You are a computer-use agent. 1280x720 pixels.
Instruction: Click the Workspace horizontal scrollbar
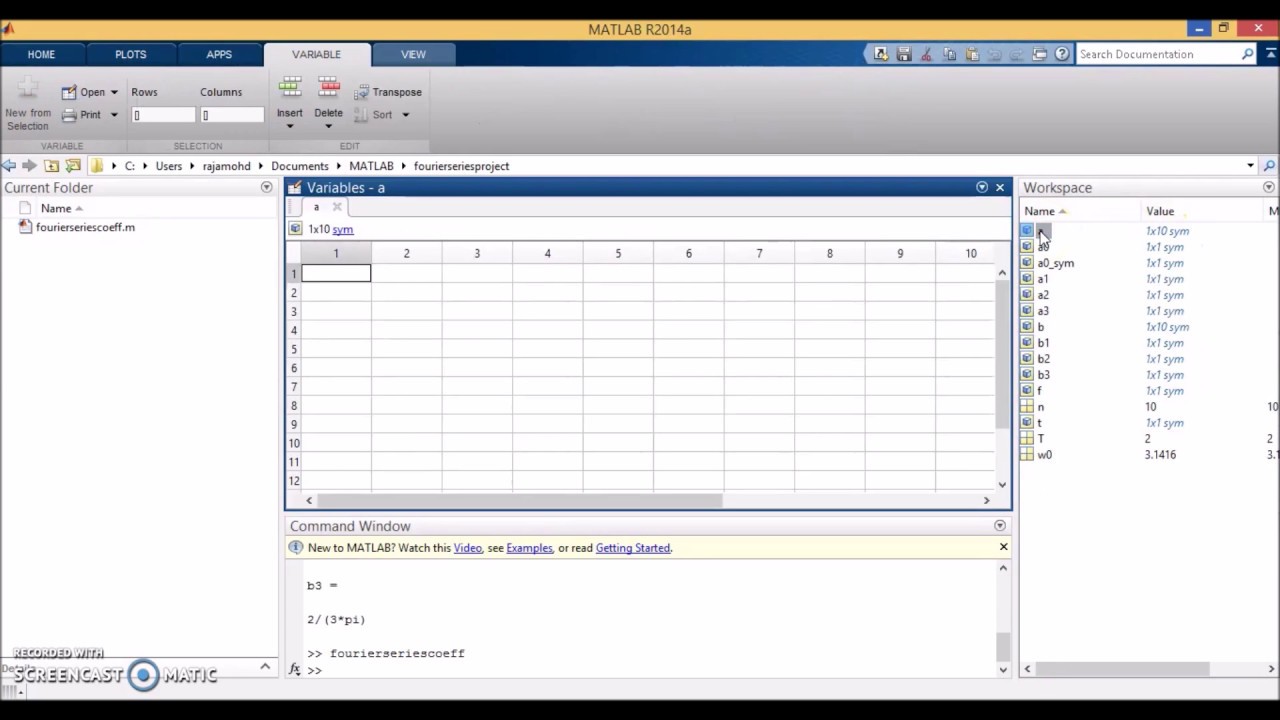(x=1125, y=669)
